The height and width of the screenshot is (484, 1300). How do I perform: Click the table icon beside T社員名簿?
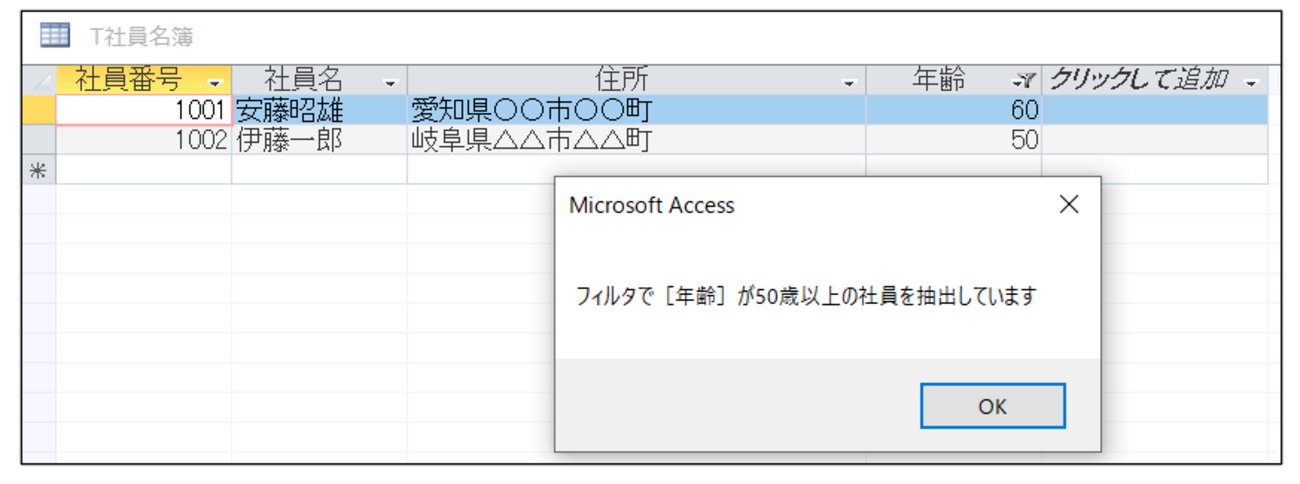55,36
